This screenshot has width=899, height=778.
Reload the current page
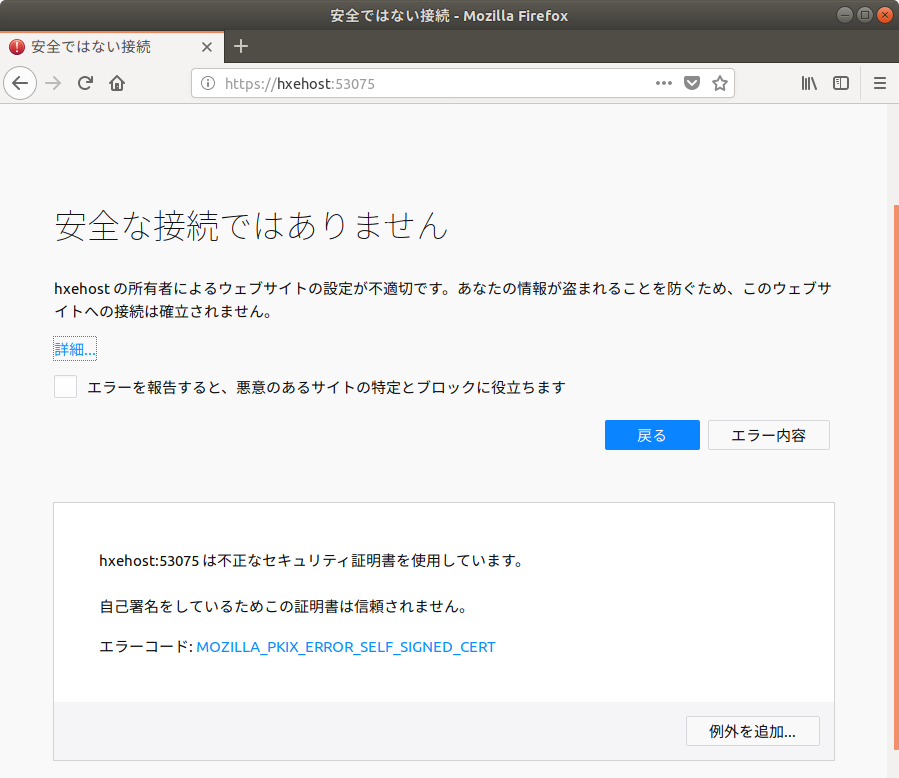tap(84, 83)
